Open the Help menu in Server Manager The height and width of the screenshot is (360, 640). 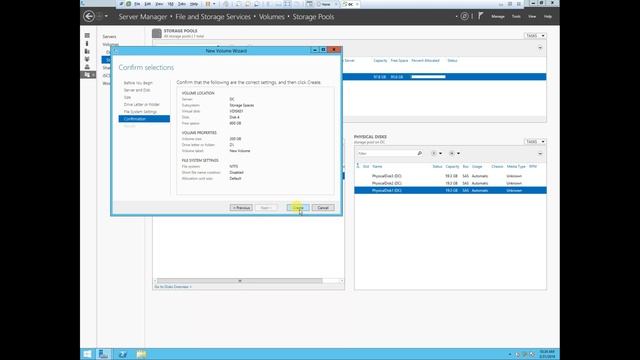[548, 16]
